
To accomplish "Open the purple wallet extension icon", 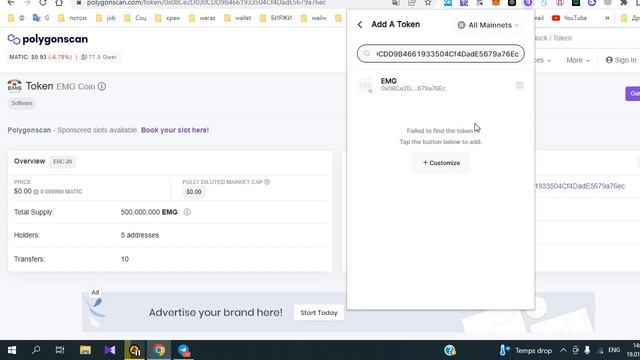I will click(528, 3).
